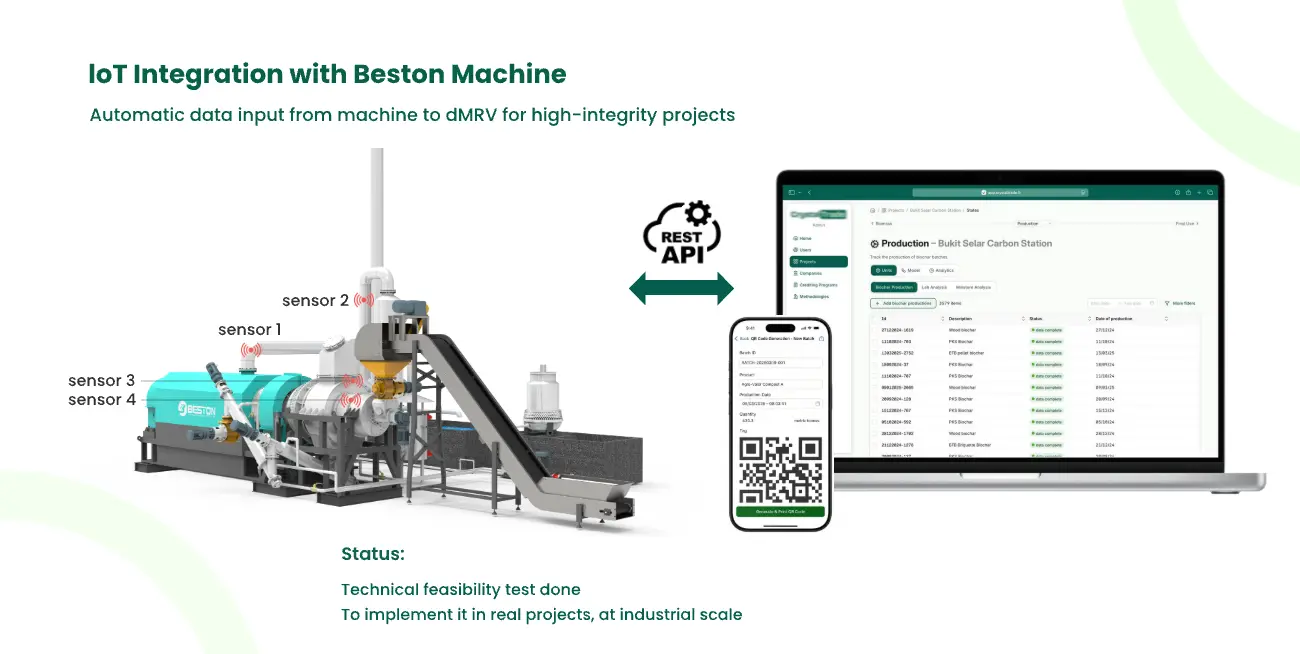Tap the Production Date field on phone
This screenshot has height=654, width=1300.
[780, 403]
